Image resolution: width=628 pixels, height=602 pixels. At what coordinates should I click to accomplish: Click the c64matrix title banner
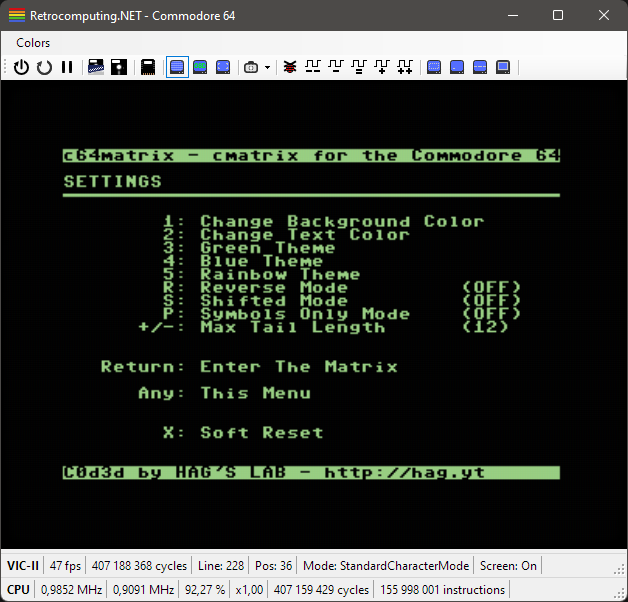[311, 155]
